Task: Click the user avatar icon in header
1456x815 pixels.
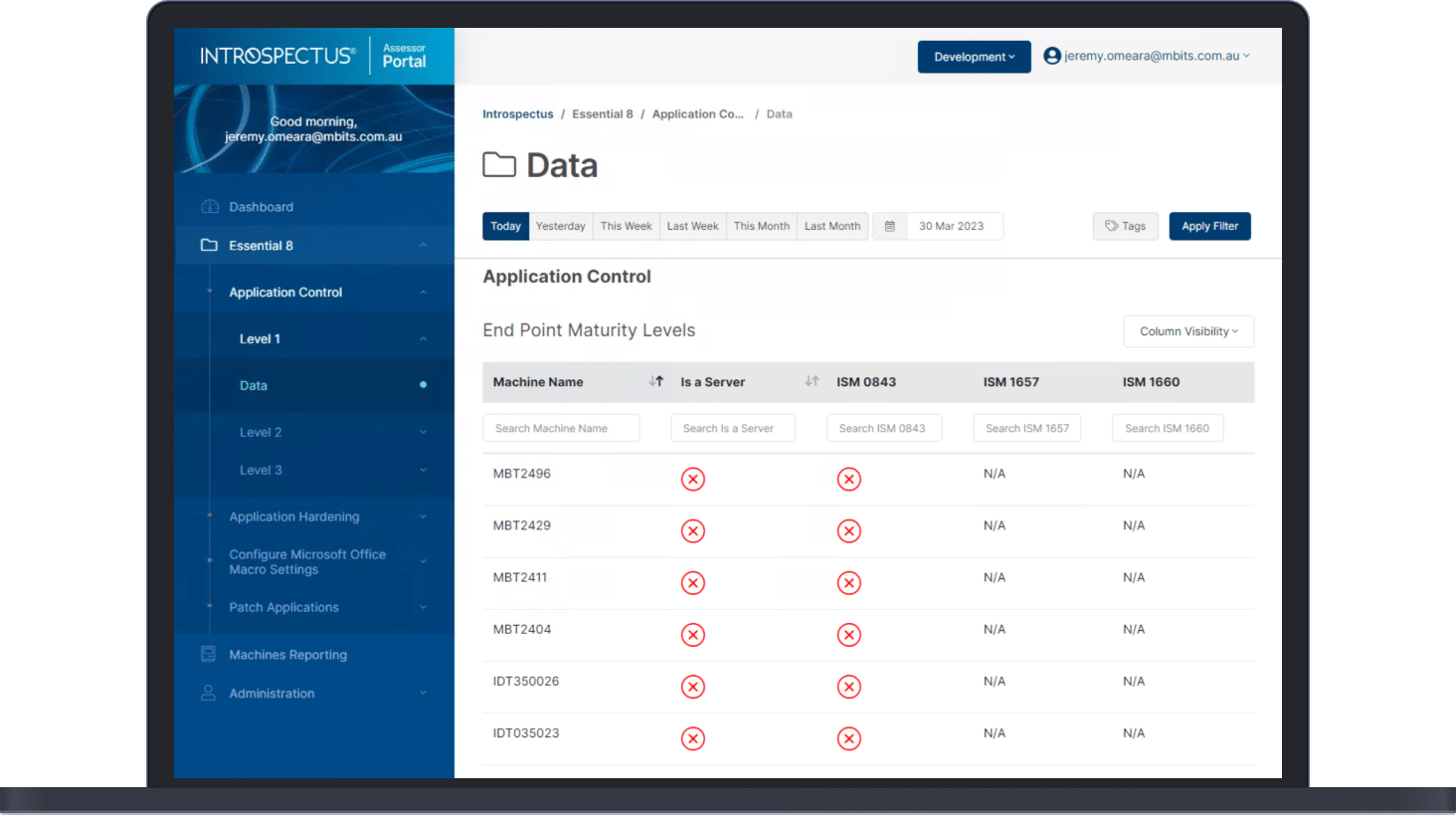Action: coord(1051,56)
